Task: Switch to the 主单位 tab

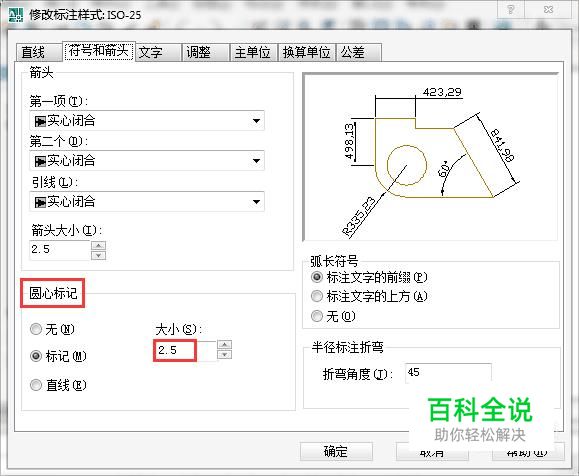Action: click(253, 52)
